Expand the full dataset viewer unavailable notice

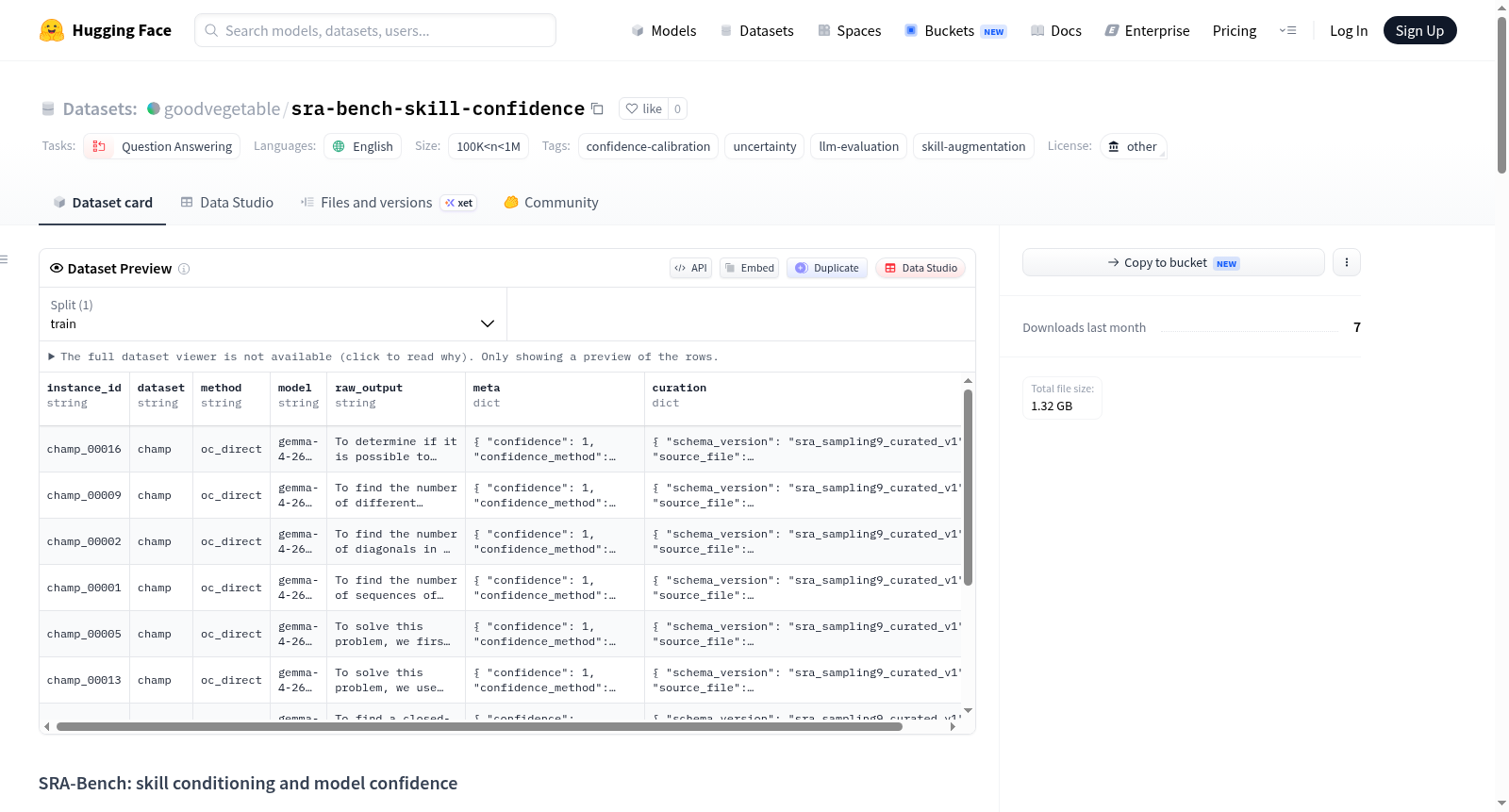pos(384,356)
